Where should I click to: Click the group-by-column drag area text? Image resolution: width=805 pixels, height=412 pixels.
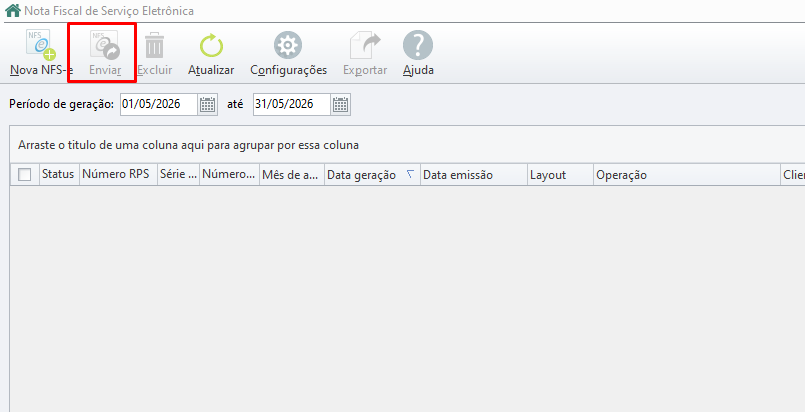click(188, 145)
